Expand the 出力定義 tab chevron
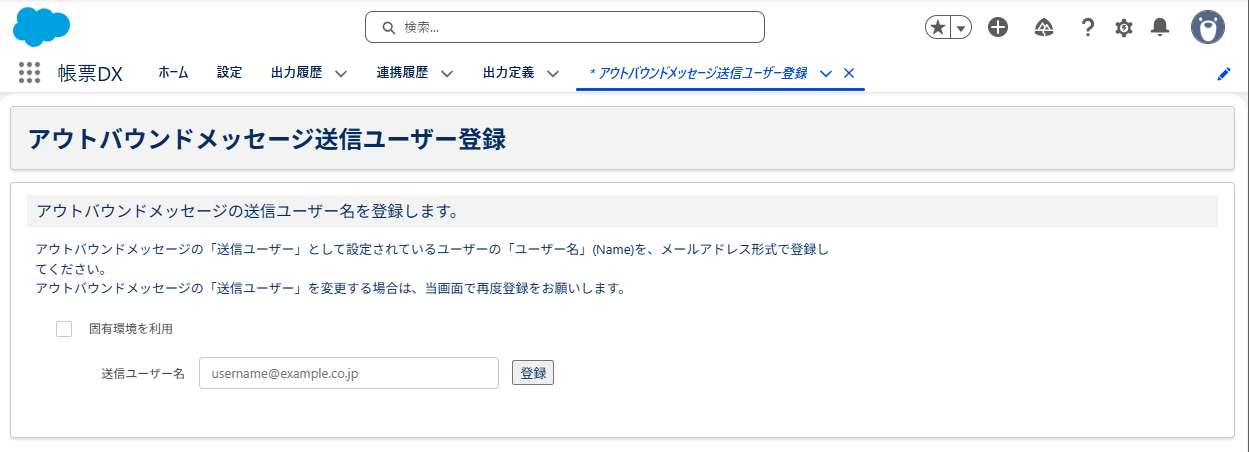 coord(553,73)
